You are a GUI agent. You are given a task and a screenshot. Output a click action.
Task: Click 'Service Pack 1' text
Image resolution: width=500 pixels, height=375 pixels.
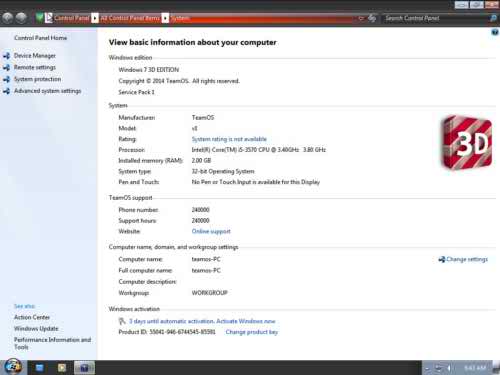point(136,92)
